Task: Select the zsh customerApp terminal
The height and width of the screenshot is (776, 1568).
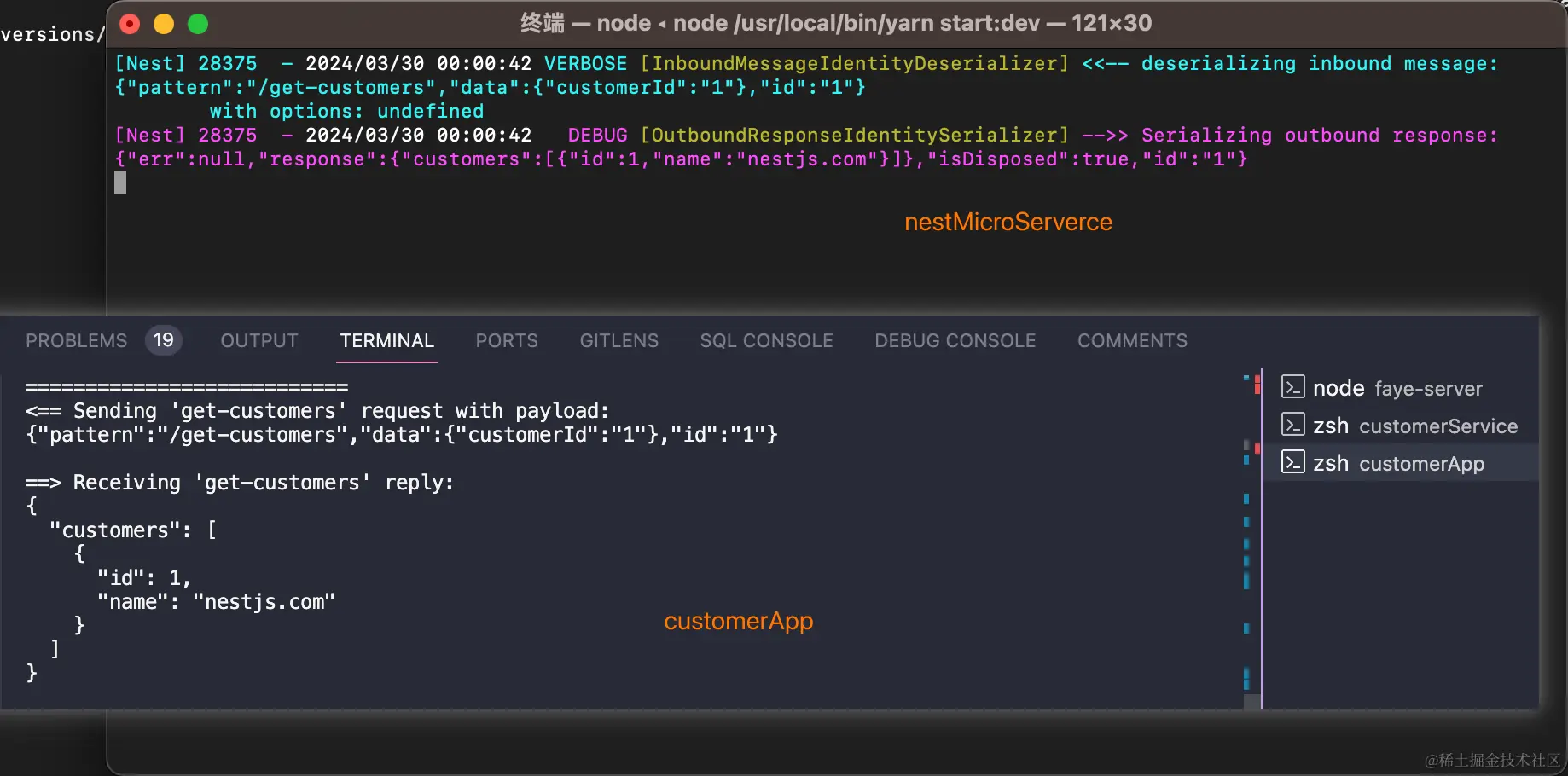Action: (1400, 463)
